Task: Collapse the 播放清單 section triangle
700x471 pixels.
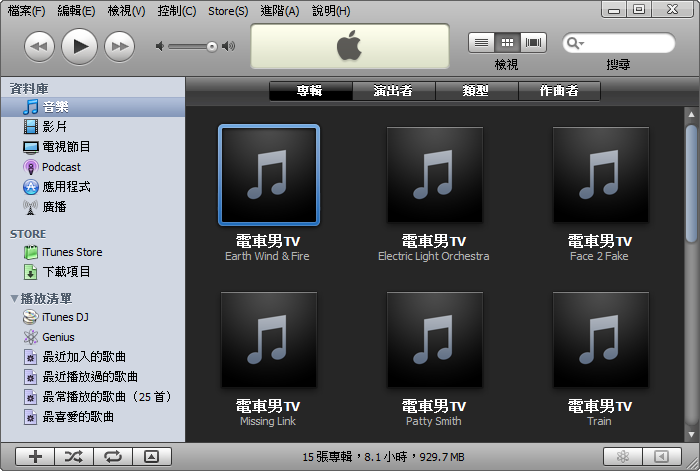Action: coord(14,298)
